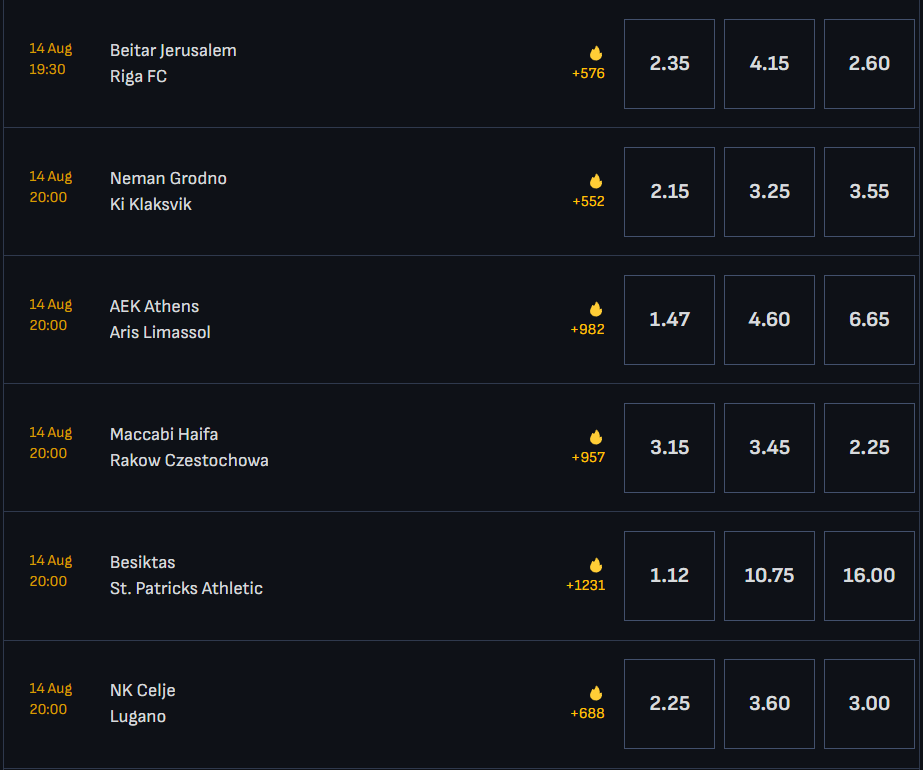Screen dimensions: 923x770
Task: Open NK Celje vs Lugano match page
Action: (142, 703)
